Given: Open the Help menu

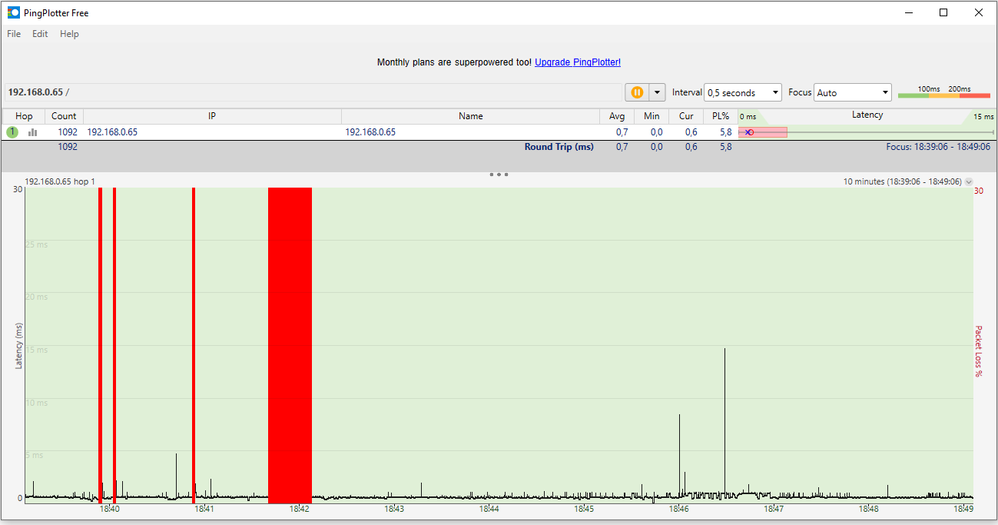Looking at the screenshot, I should [69, 34].
